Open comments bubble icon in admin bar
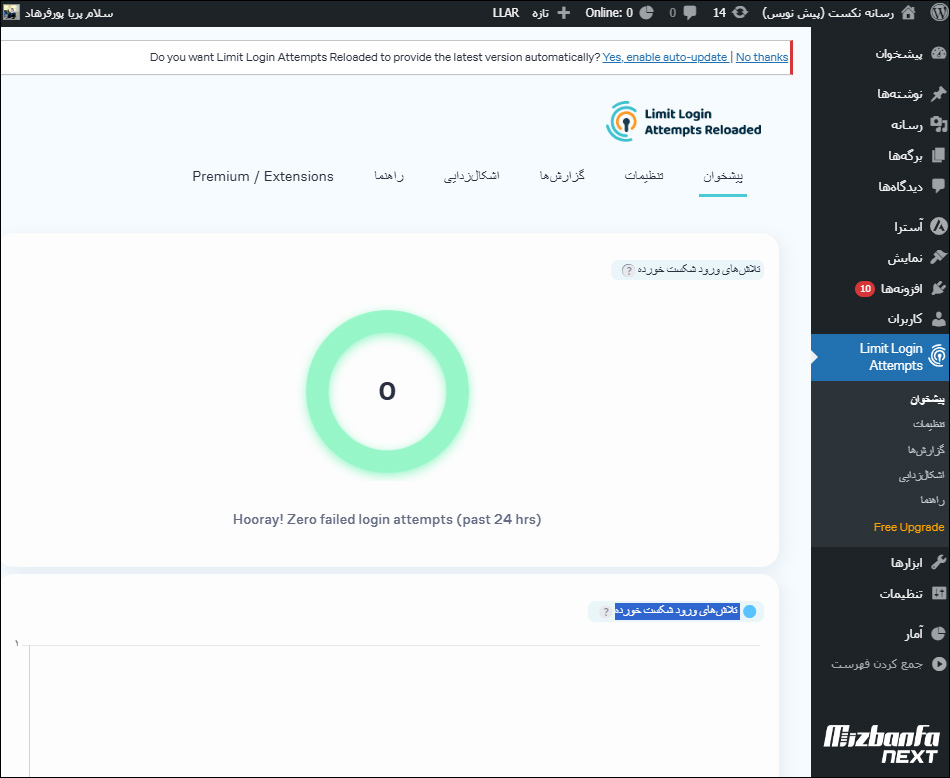This screenshot has width=950, height=778. [689, 13]
